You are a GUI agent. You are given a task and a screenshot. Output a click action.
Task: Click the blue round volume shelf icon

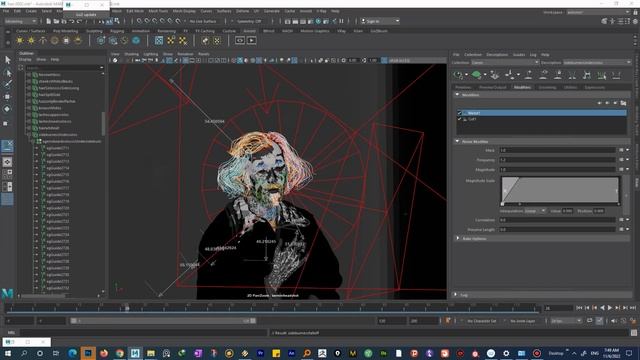tap(136, 40)
